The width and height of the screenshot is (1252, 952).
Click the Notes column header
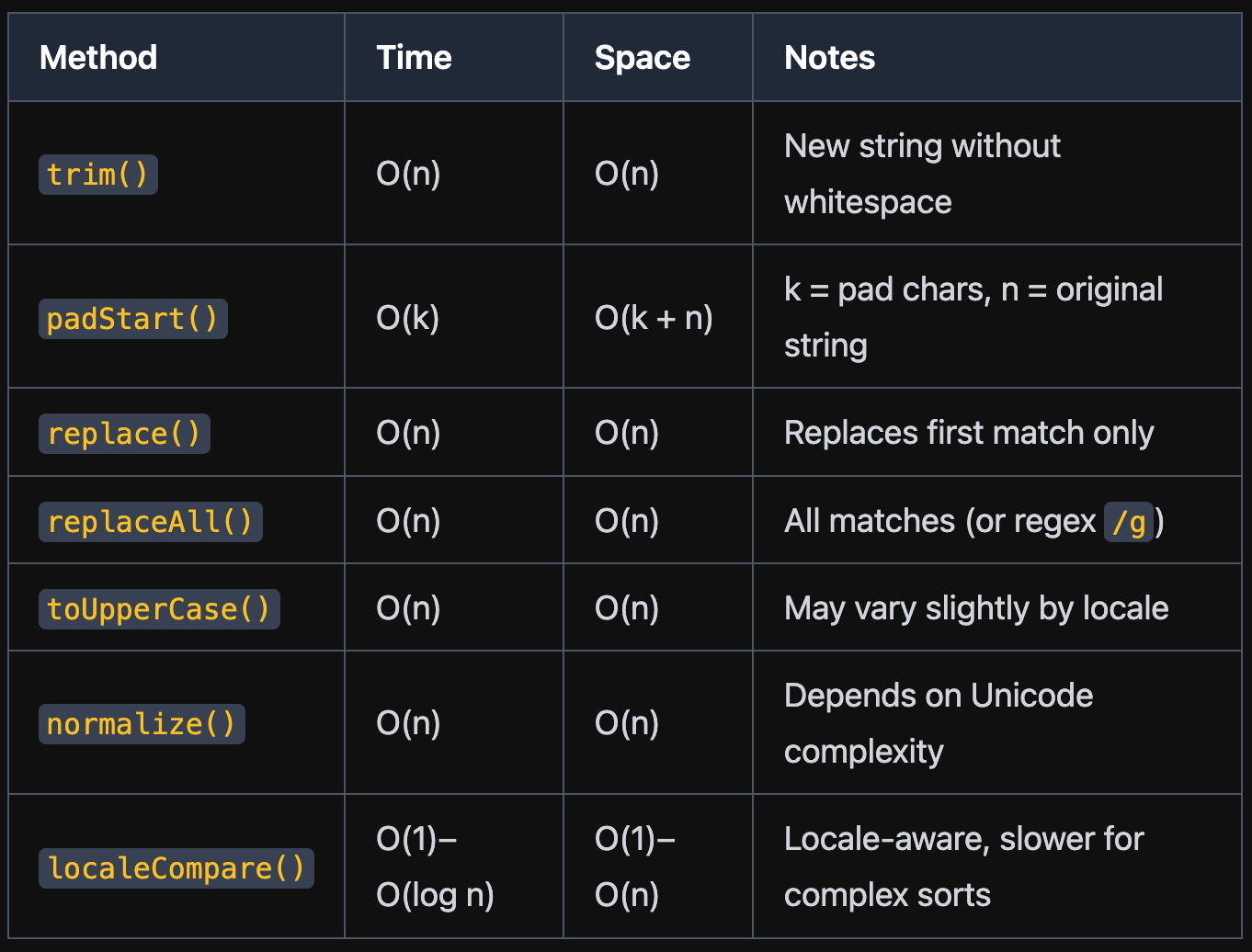(829, 58)
